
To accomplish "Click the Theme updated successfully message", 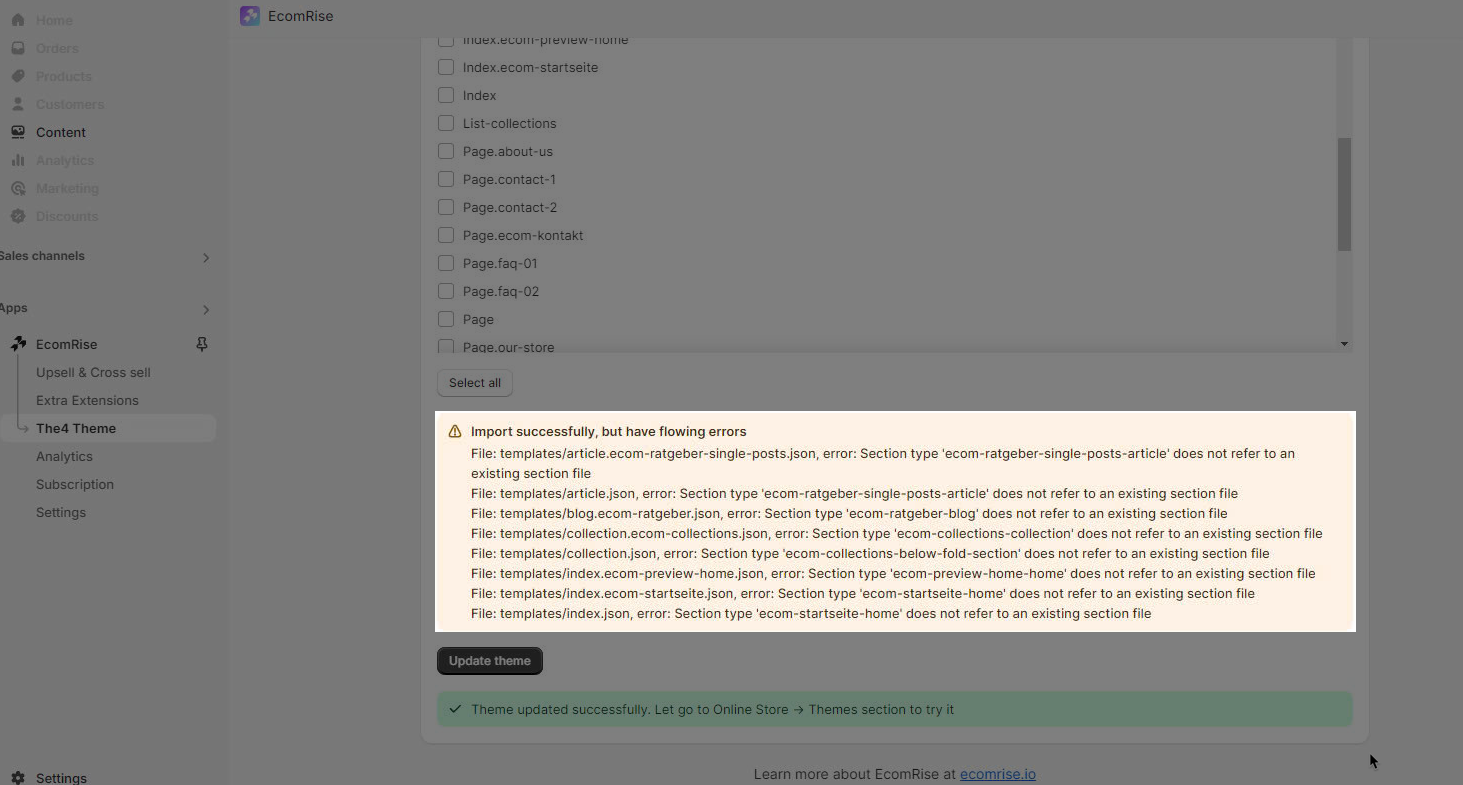I will (712, 709).
